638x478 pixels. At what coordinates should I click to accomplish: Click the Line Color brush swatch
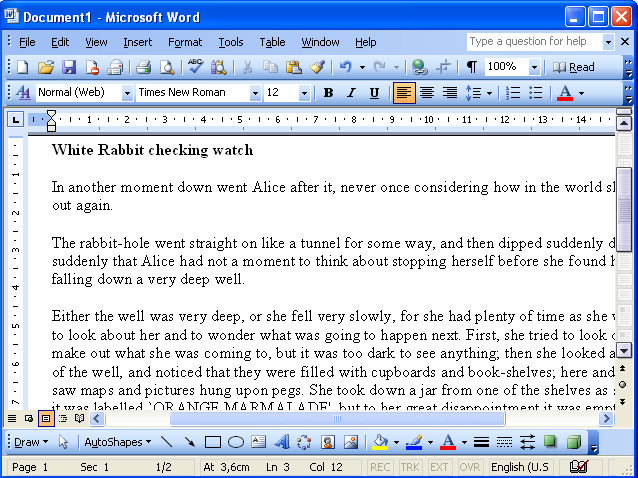[414, 442]
